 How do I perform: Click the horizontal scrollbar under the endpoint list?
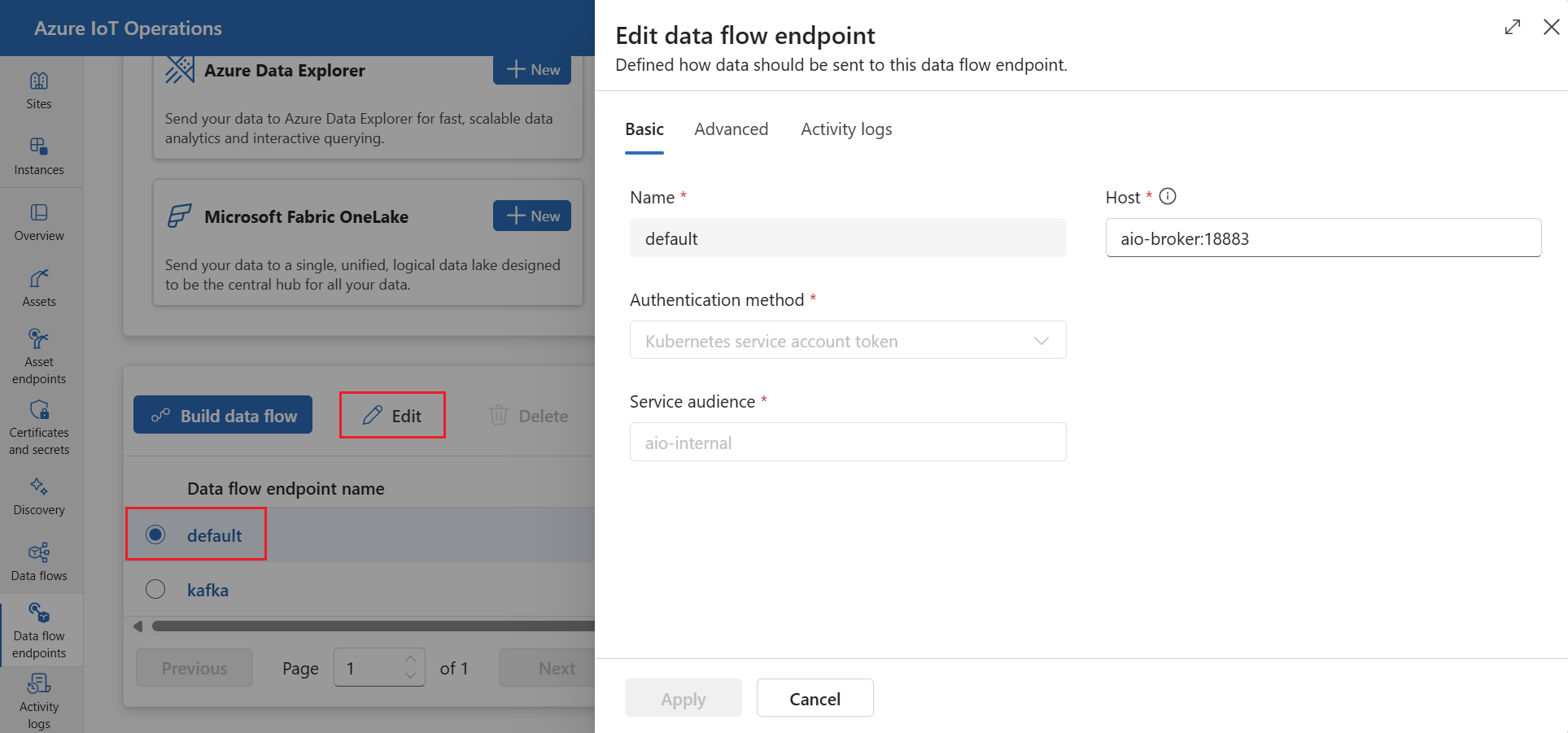click(366, 626)
